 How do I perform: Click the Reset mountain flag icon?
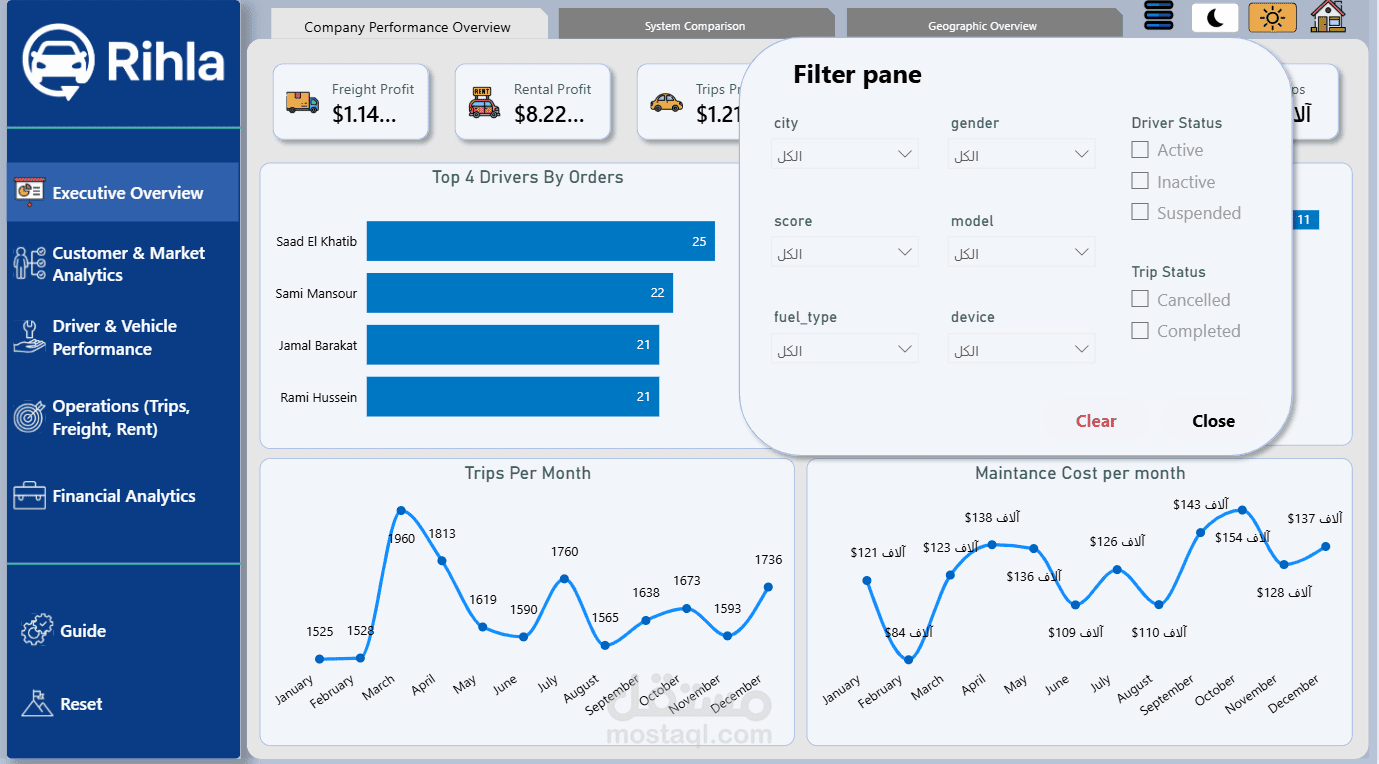pos(37,703)
